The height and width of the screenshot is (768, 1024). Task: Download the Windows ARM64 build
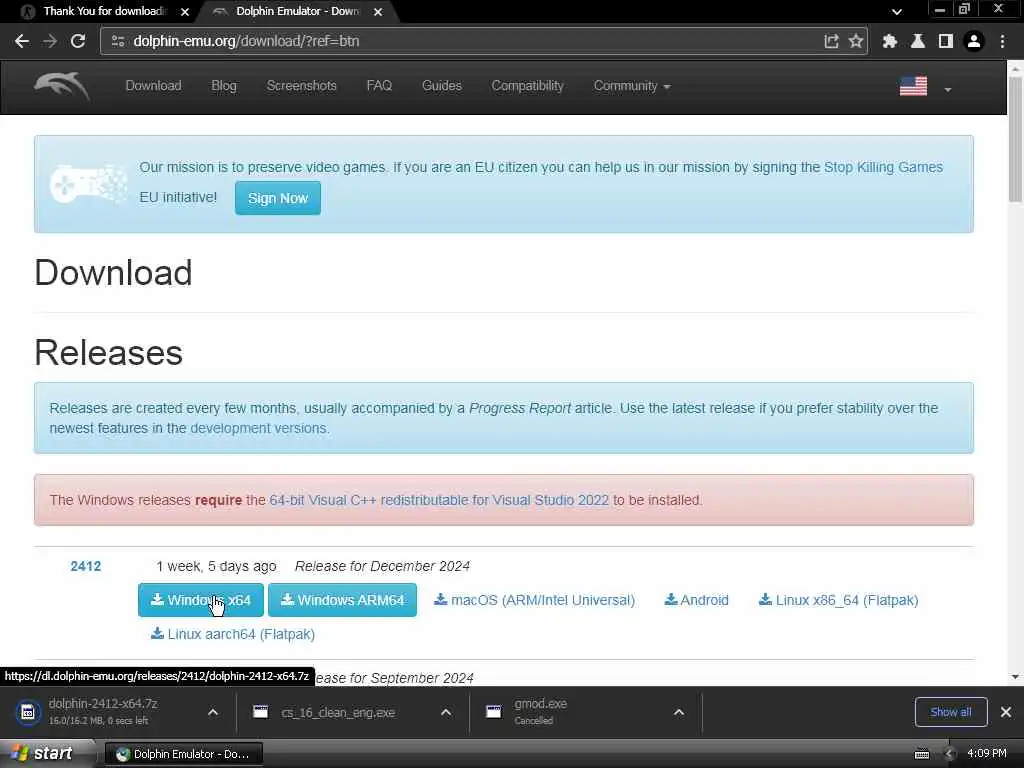342,600
